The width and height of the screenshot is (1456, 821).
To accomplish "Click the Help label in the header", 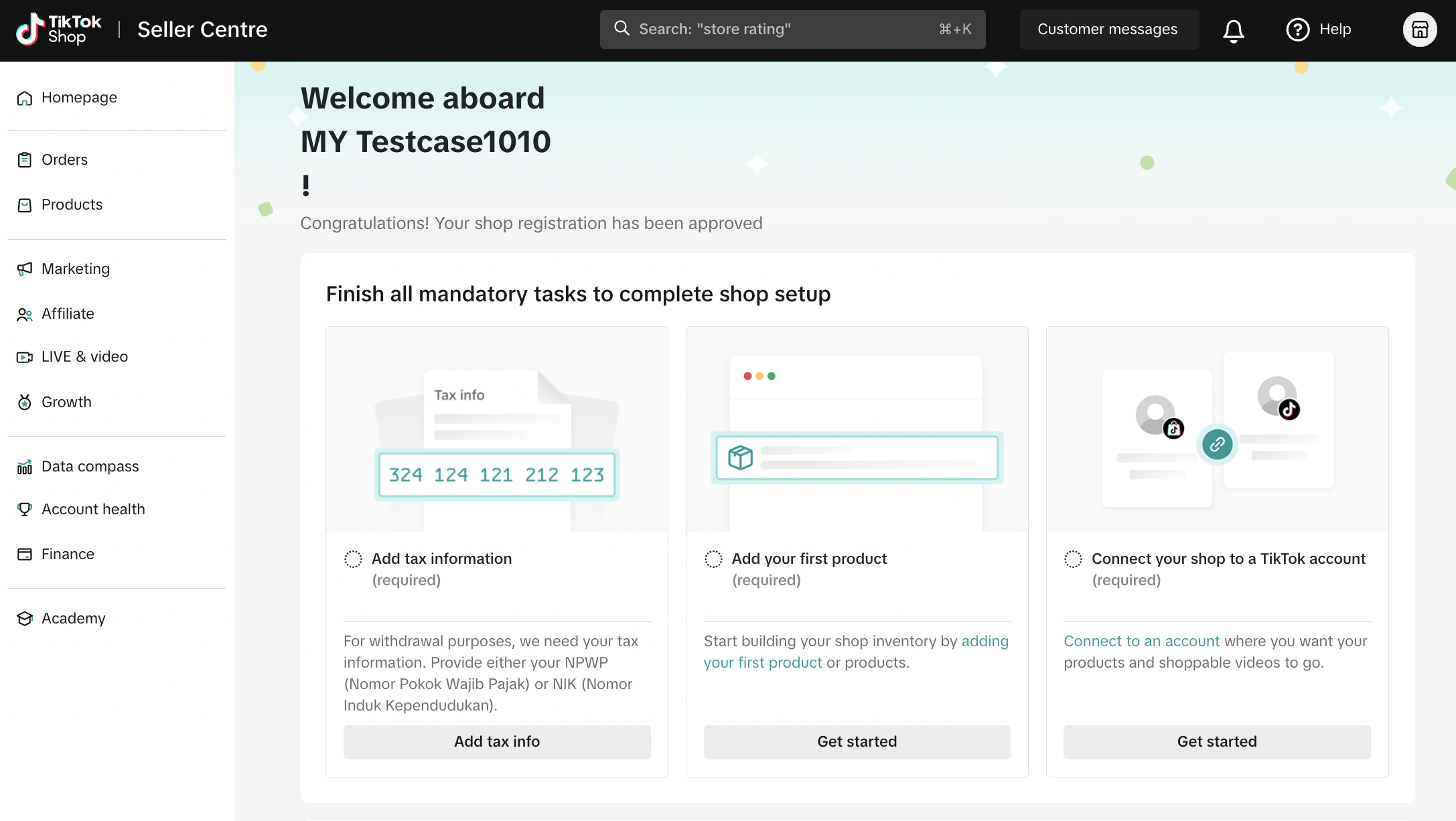I will pyautogui.click(x=1335, y=29).
